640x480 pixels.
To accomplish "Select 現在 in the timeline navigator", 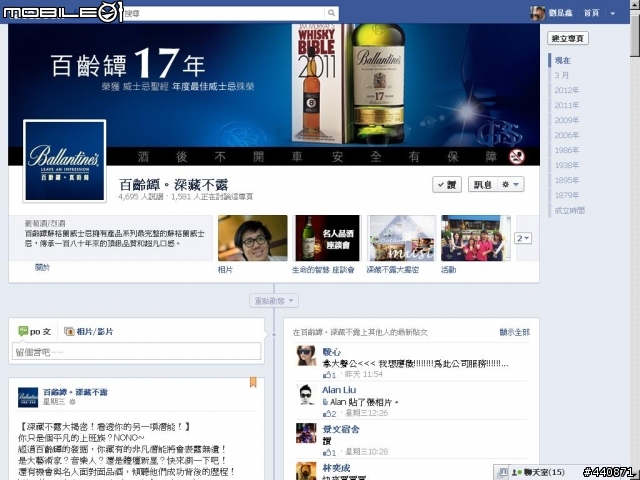I will pyautogui.click(x=562, y=60).
